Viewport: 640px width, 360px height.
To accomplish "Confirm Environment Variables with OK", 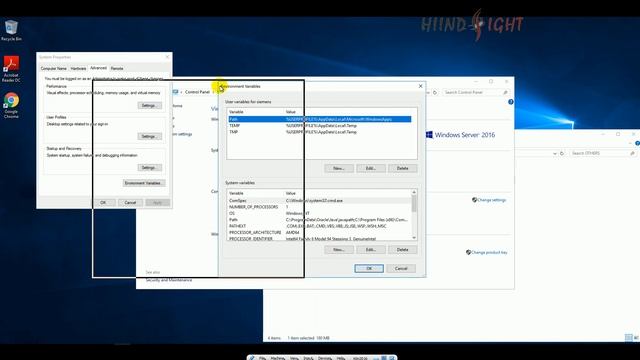I will (x=369, y=268).
